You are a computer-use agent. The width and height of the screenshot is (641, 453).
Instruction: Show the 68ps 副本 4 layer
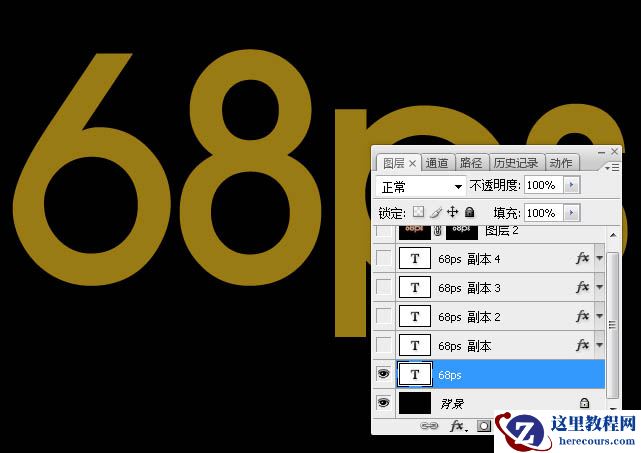point(384,258)
